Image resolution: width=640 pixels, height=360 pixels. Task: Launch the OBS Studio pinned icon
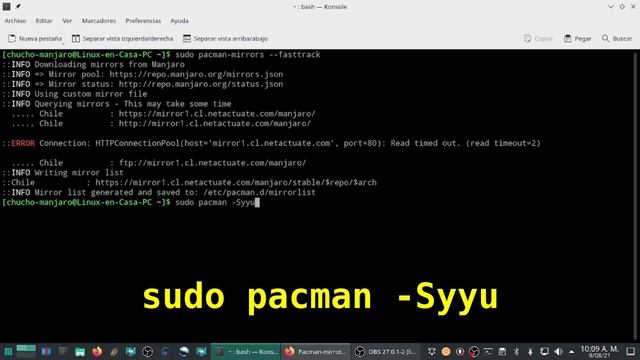point(148,351)
